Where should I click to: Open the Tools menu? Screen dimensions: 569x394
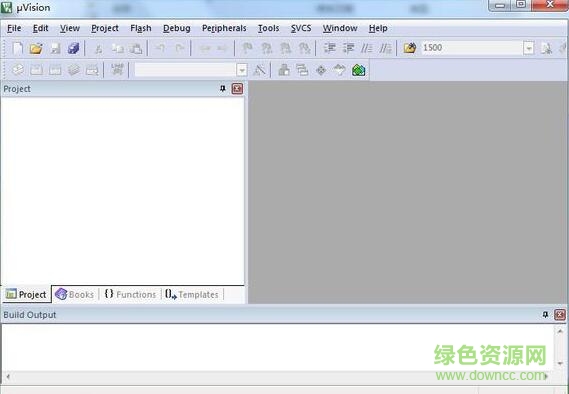coord(269,28)
